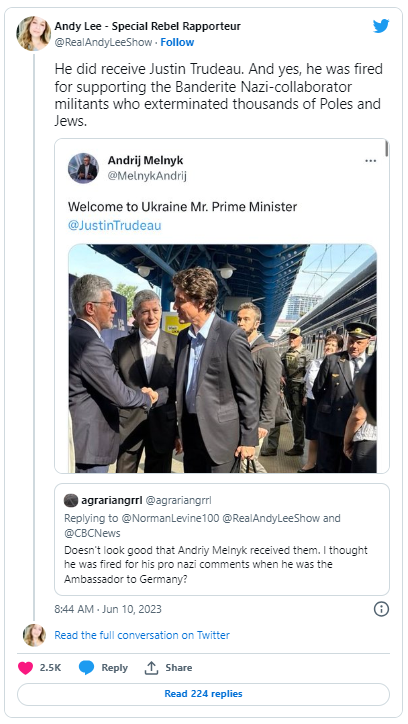
Task: Open the Trudeau handshake photo
Action: (222, 358)
